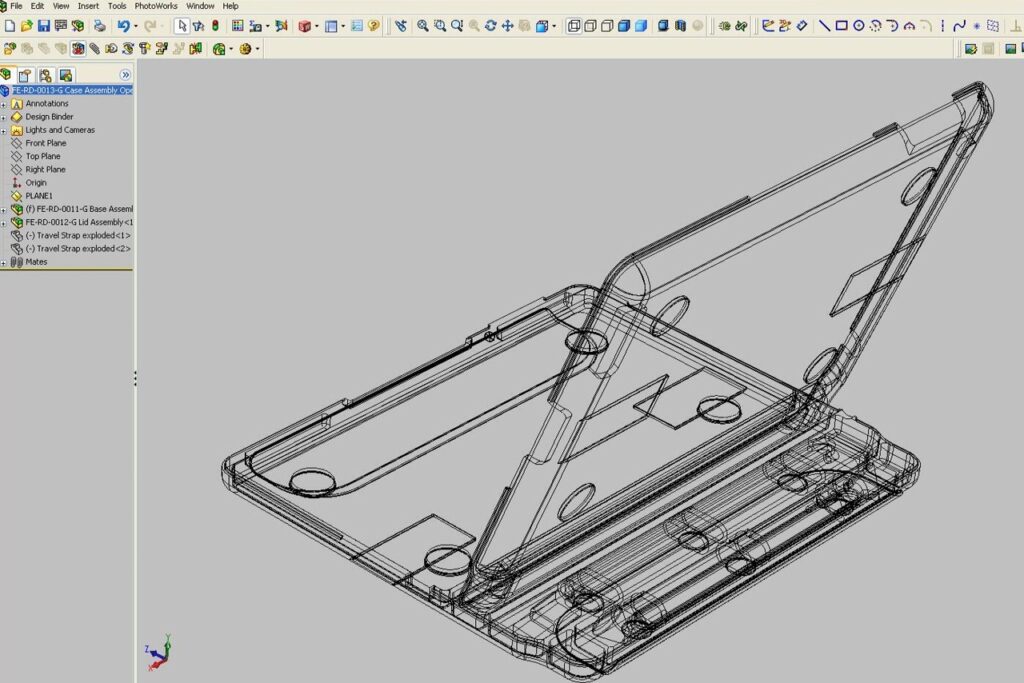This screenshot has height=683, width=1024.
Task: Click the Rebuild traffic light icon
Action: (215, 25)
